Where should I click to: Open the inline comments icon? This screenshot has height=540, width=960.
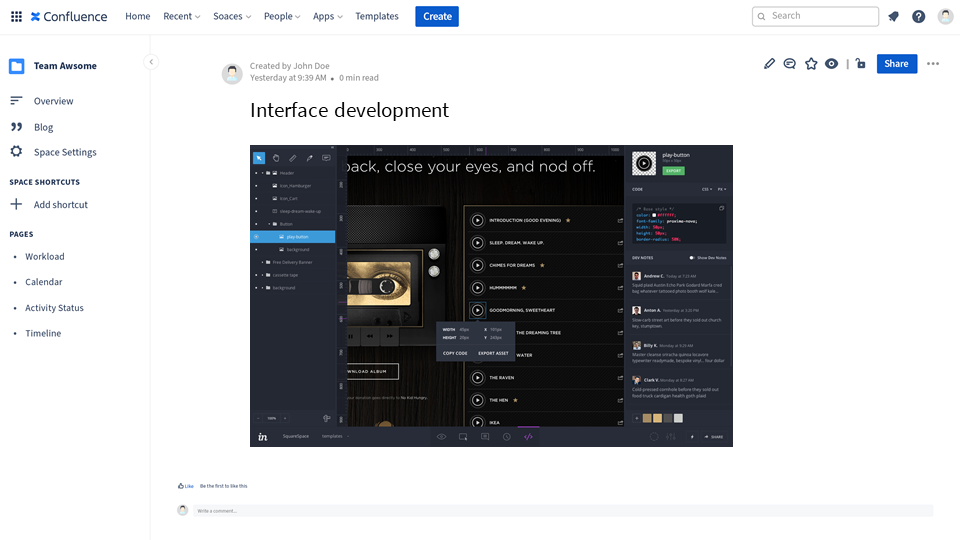(790, 64)
